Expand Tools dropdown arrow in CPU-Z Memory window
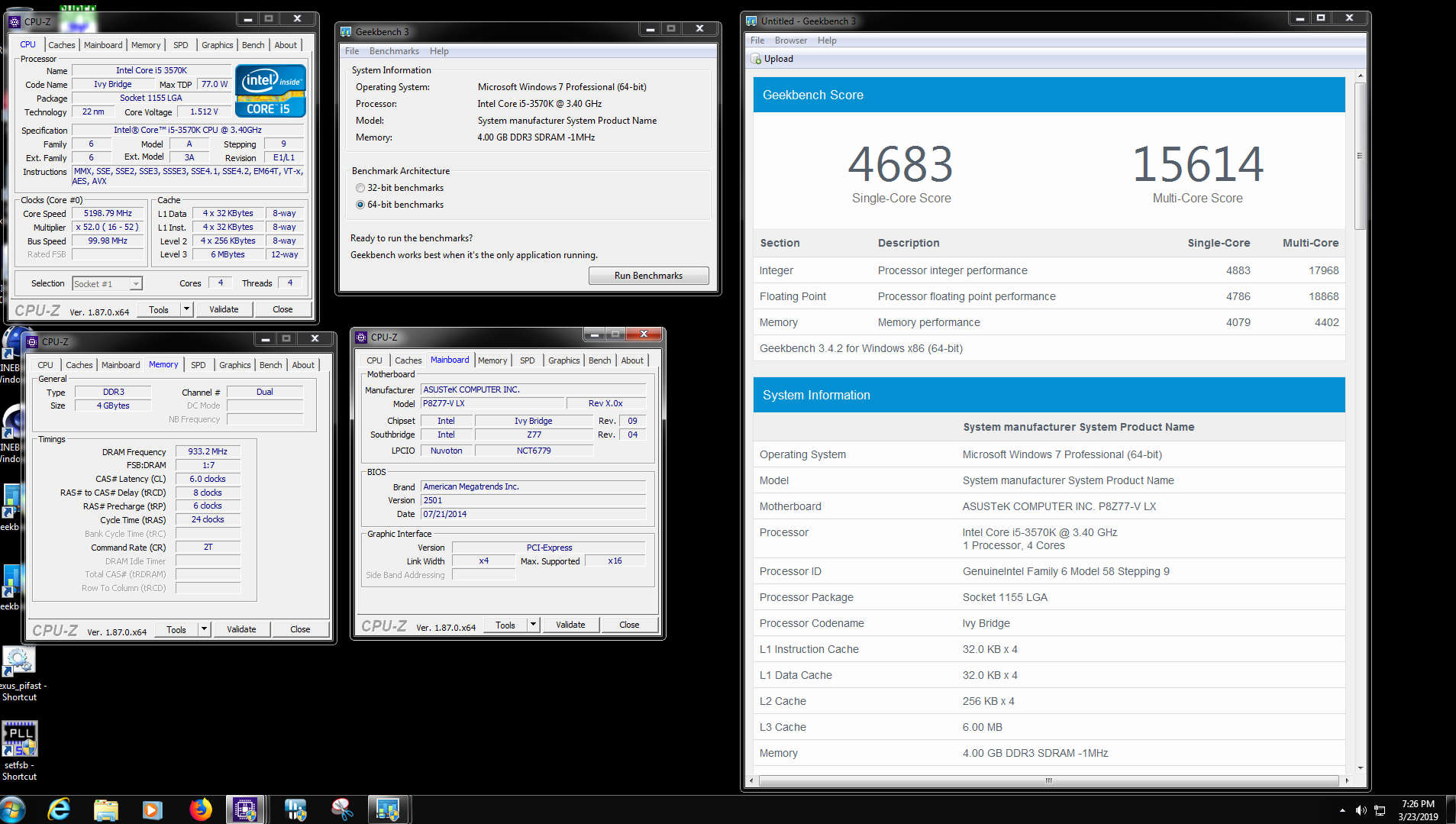 coord(204,629)
